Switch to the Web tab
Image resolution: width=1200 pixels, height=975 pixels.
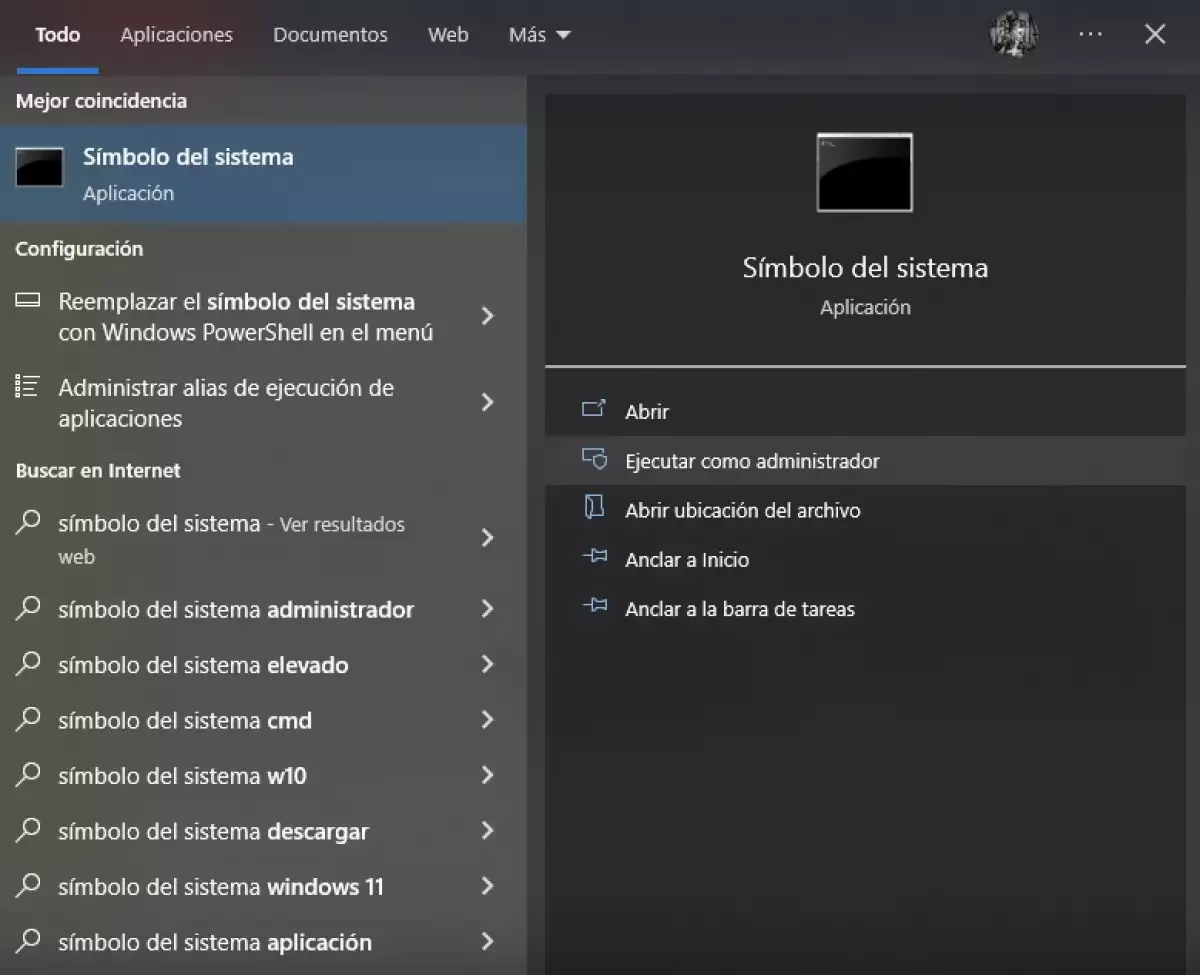click(448, 35)
